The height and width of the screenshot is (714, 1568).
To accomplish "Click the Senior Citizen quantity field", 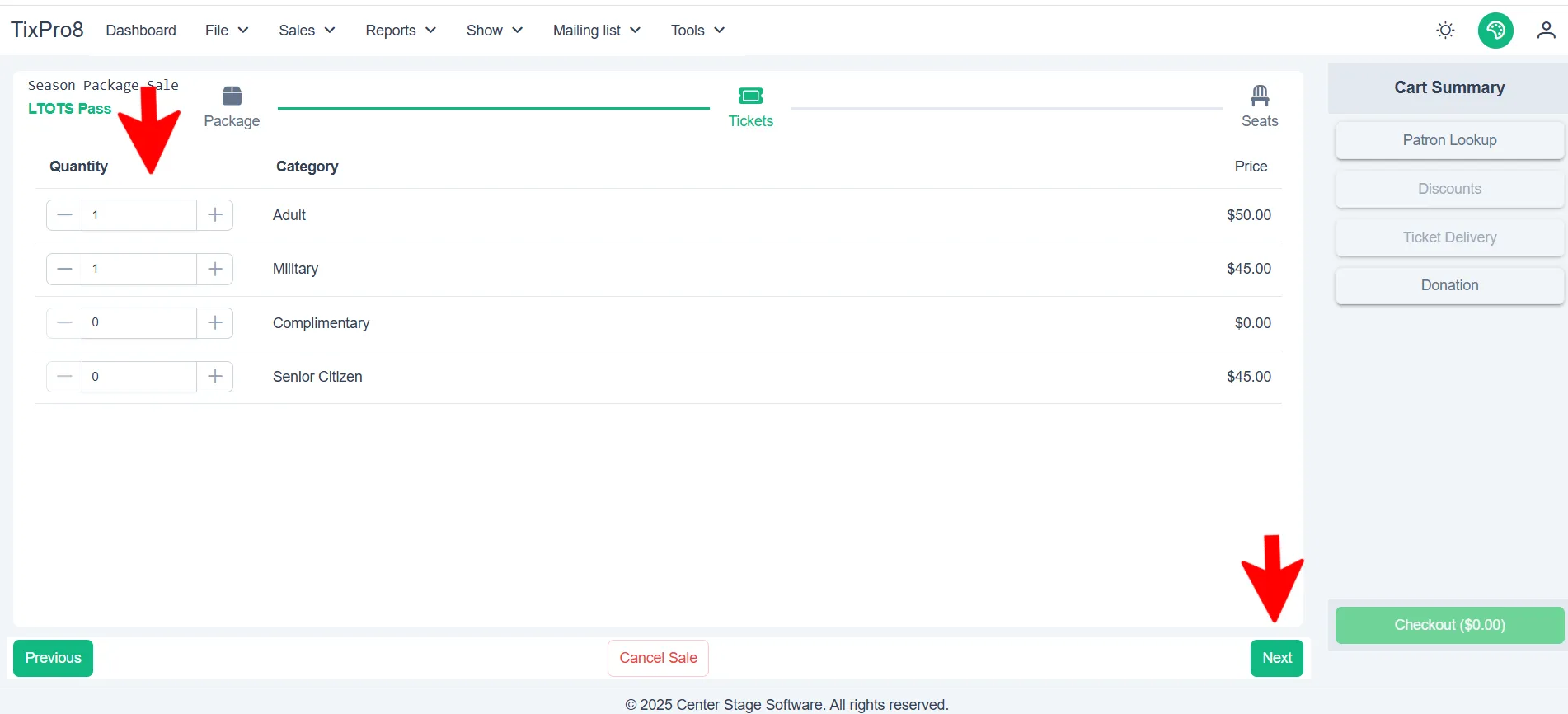I will pyautogui.click(x=139, y=377).
